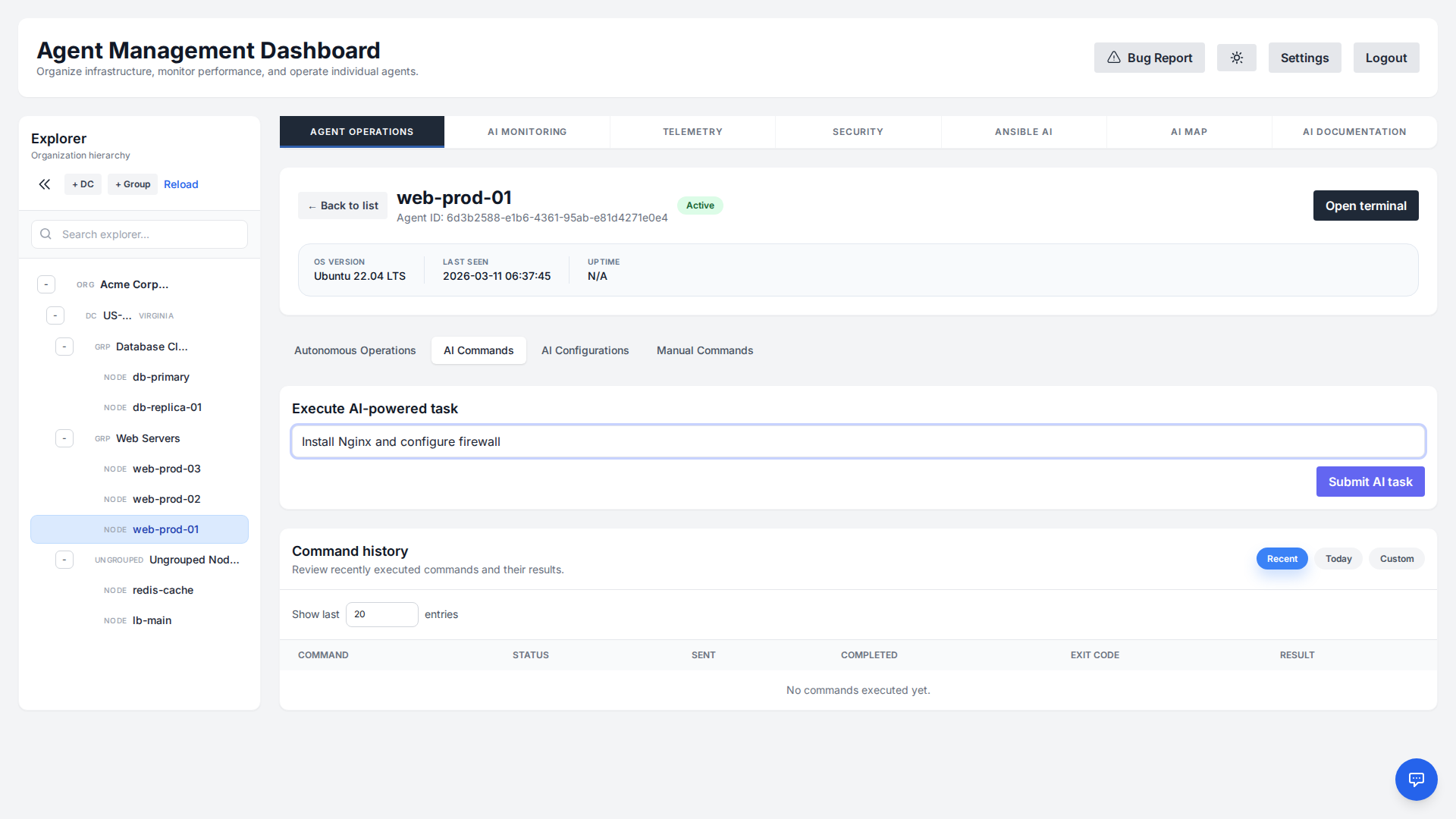Collapse the Ungrouped Nodes section
Image resolution: width=1456 pixels, height=819 pixels.
[x=64, y=560]
